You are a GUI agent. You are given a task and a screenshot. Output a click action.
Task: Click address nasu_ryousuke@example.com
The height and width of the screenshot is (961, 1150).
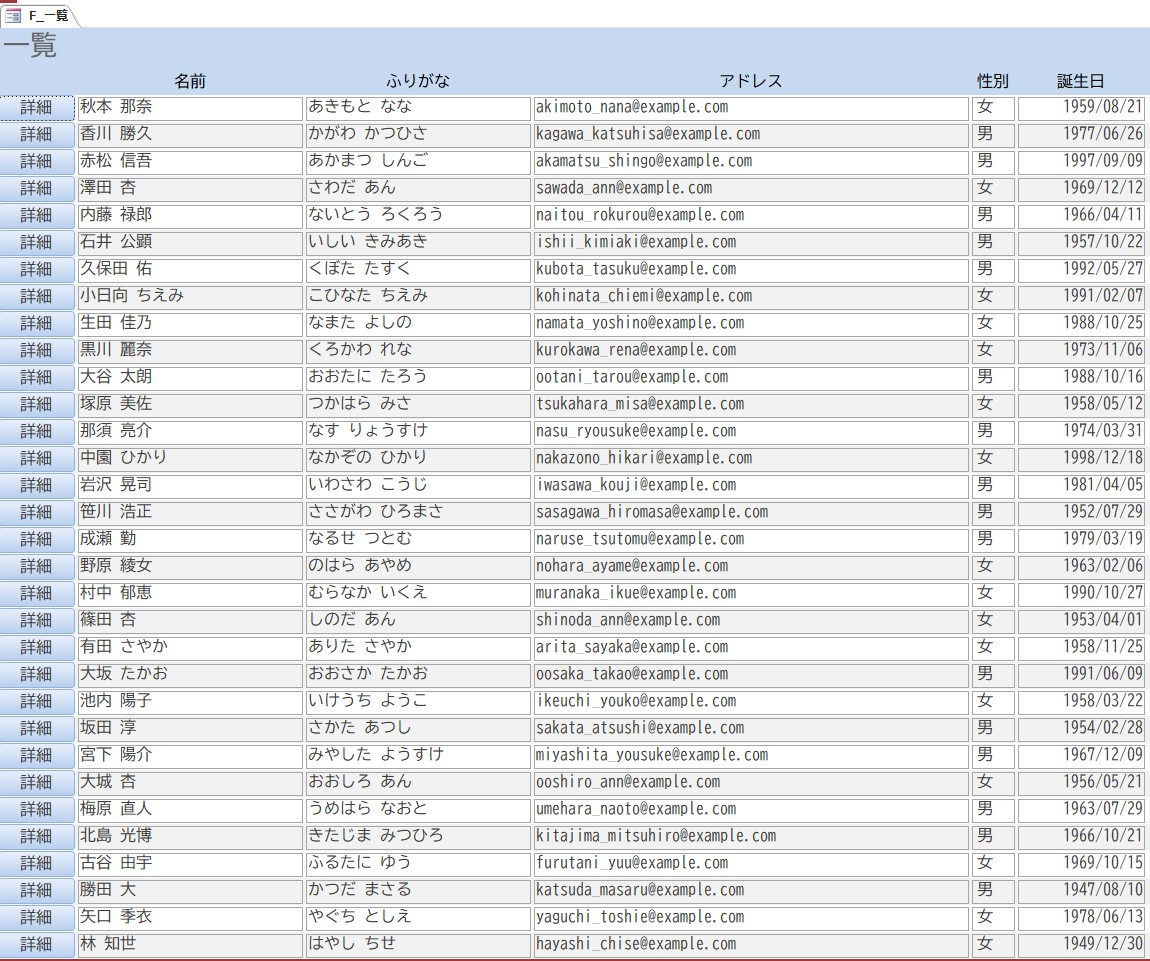(751, 432)
